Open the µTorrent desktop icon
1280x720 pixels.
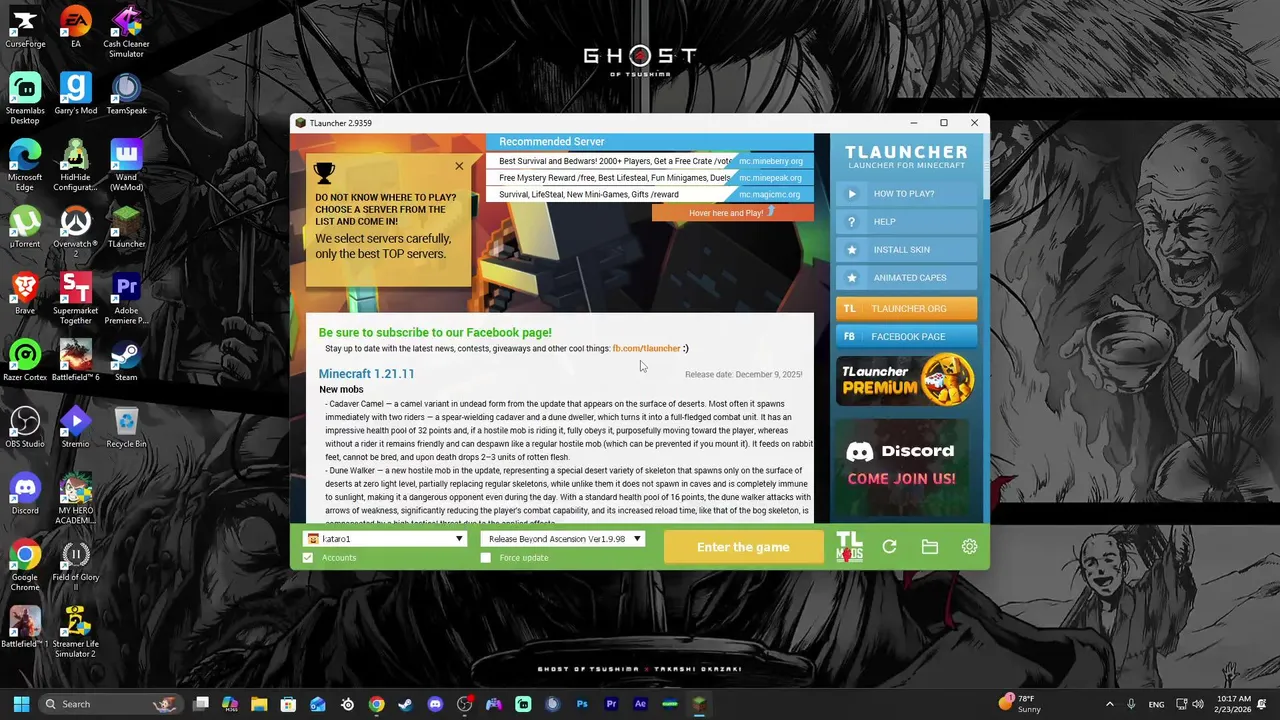pos(25,227)
